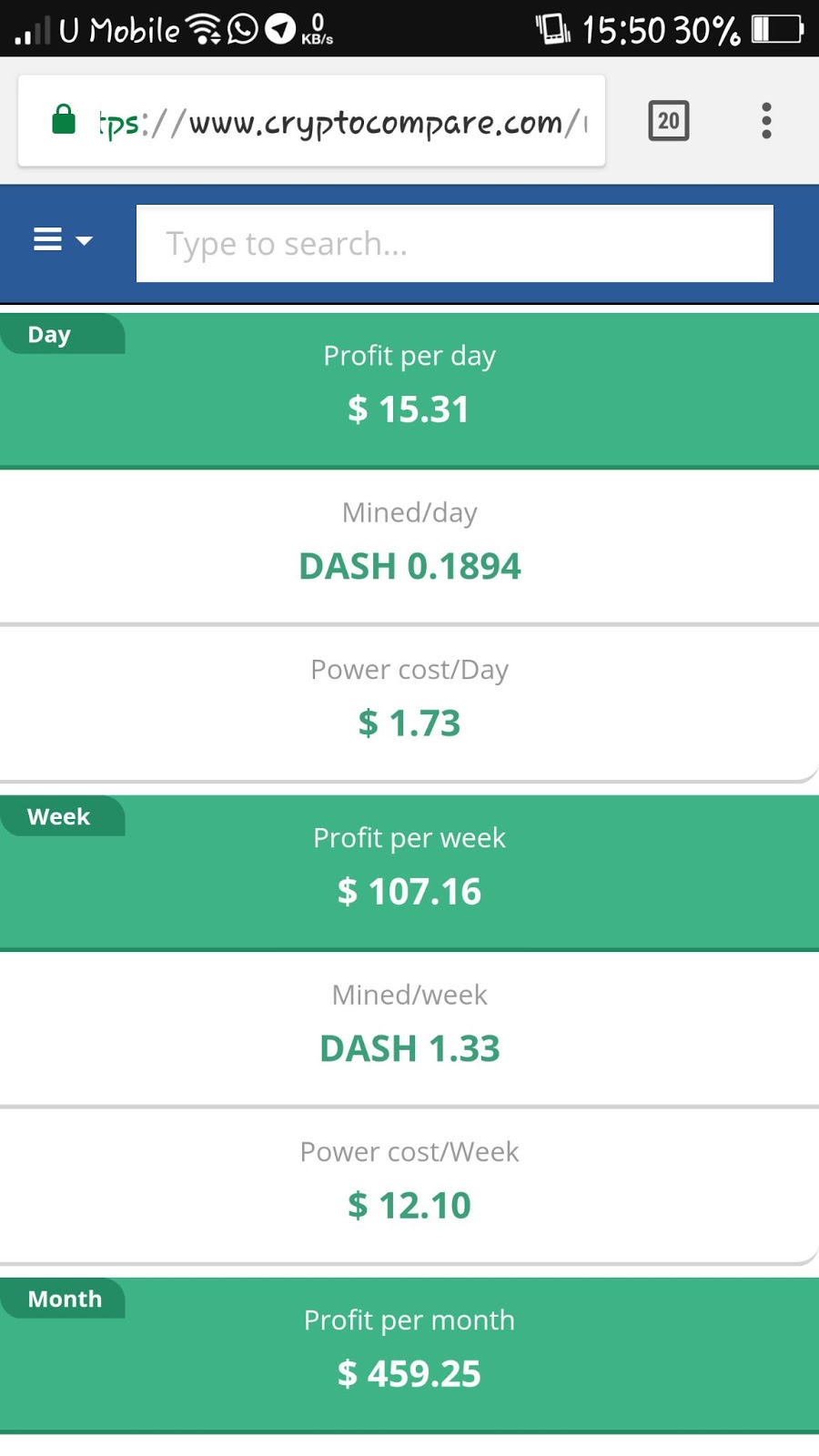Tap the secure padlock icon
The height and width of the screenshot is (1456, 819).
pos(64,120)
